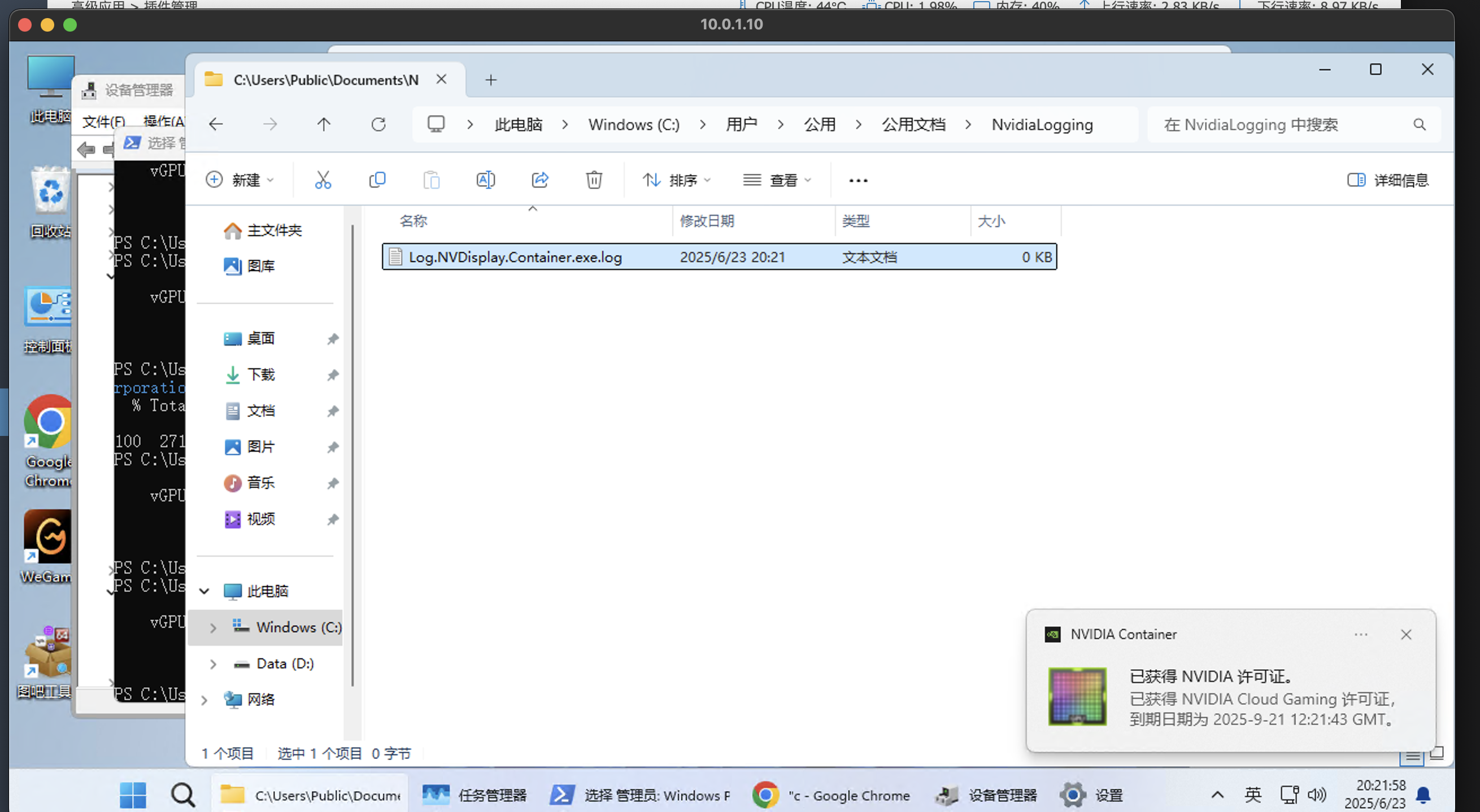Click the Copy icon in toolbar
Viewport: 1480px width, 812px height.
[x=377, y=180]
